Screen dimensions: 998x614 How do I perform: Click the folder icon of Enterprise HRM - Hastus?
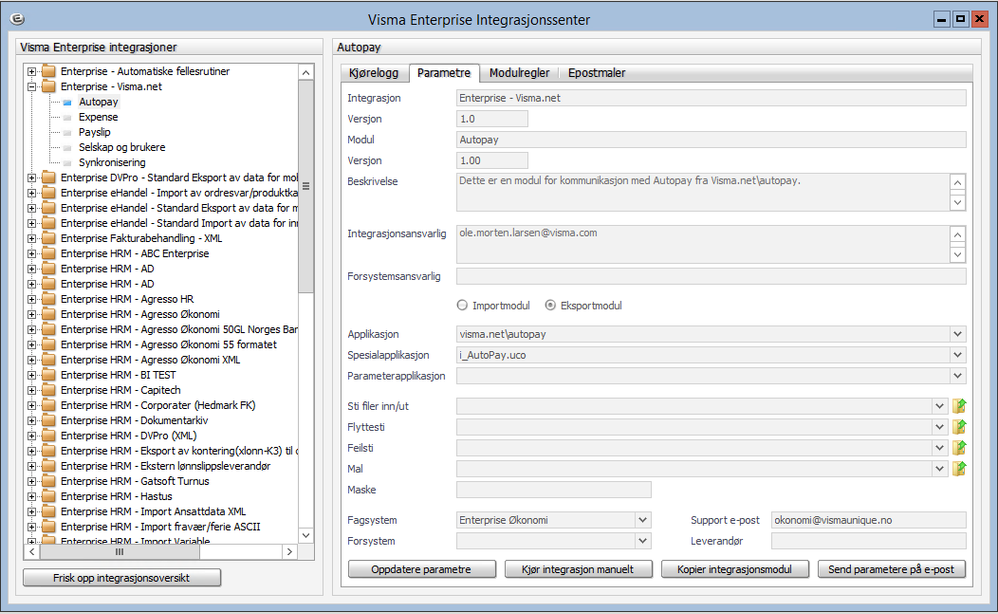[x=49, y=496]
